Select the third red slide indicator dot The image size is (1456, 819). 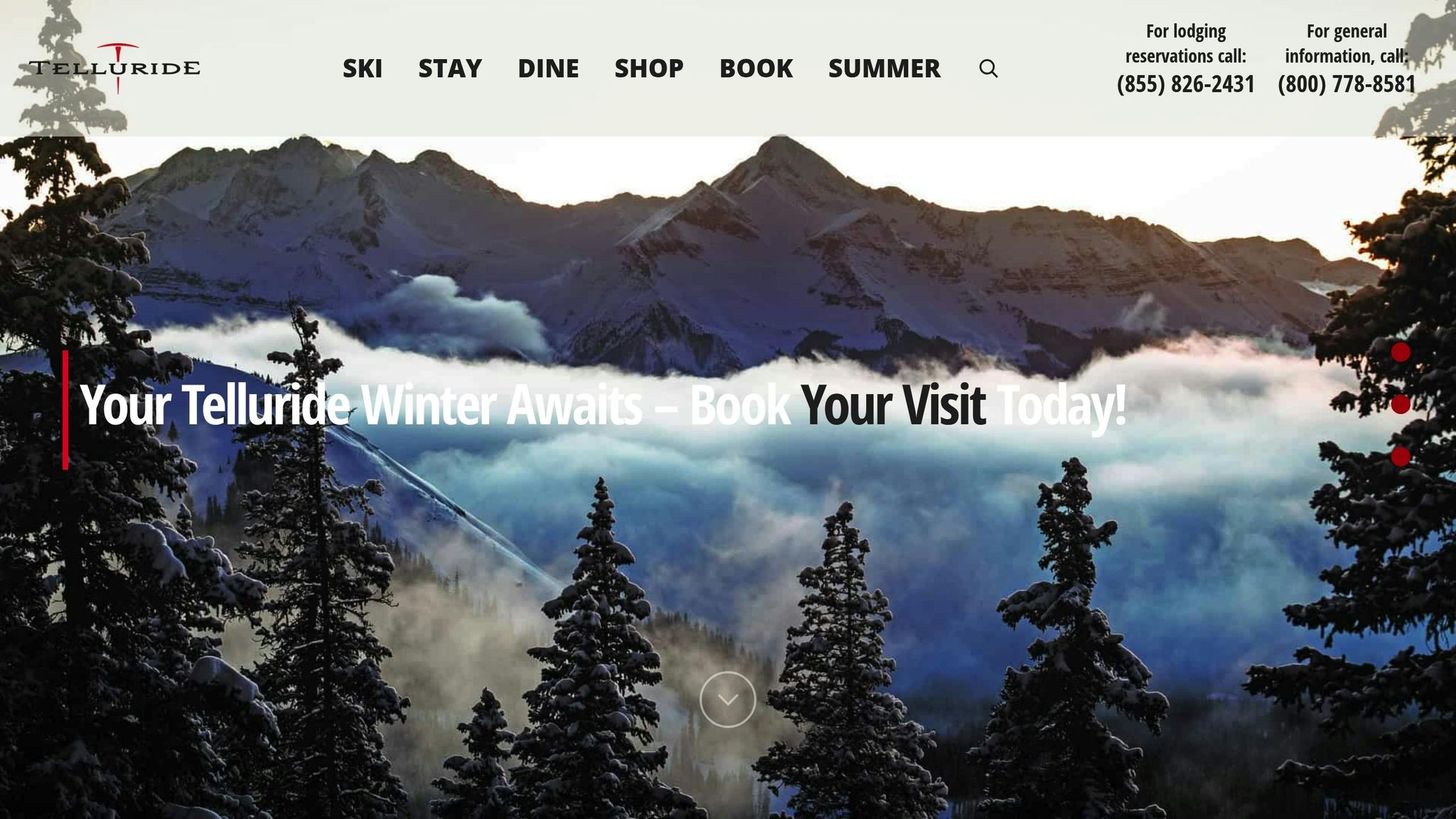(x=1401, y=456)
